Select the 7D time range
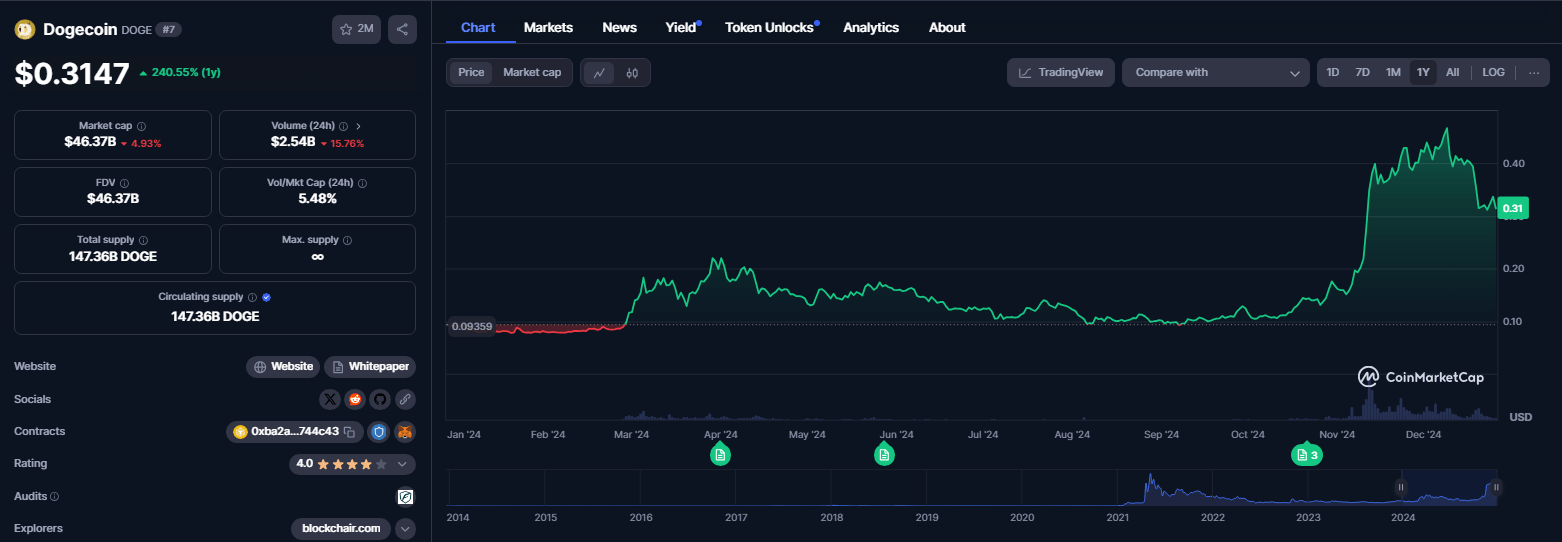This screenshot has height=542, width=1562. (1362, 73)
